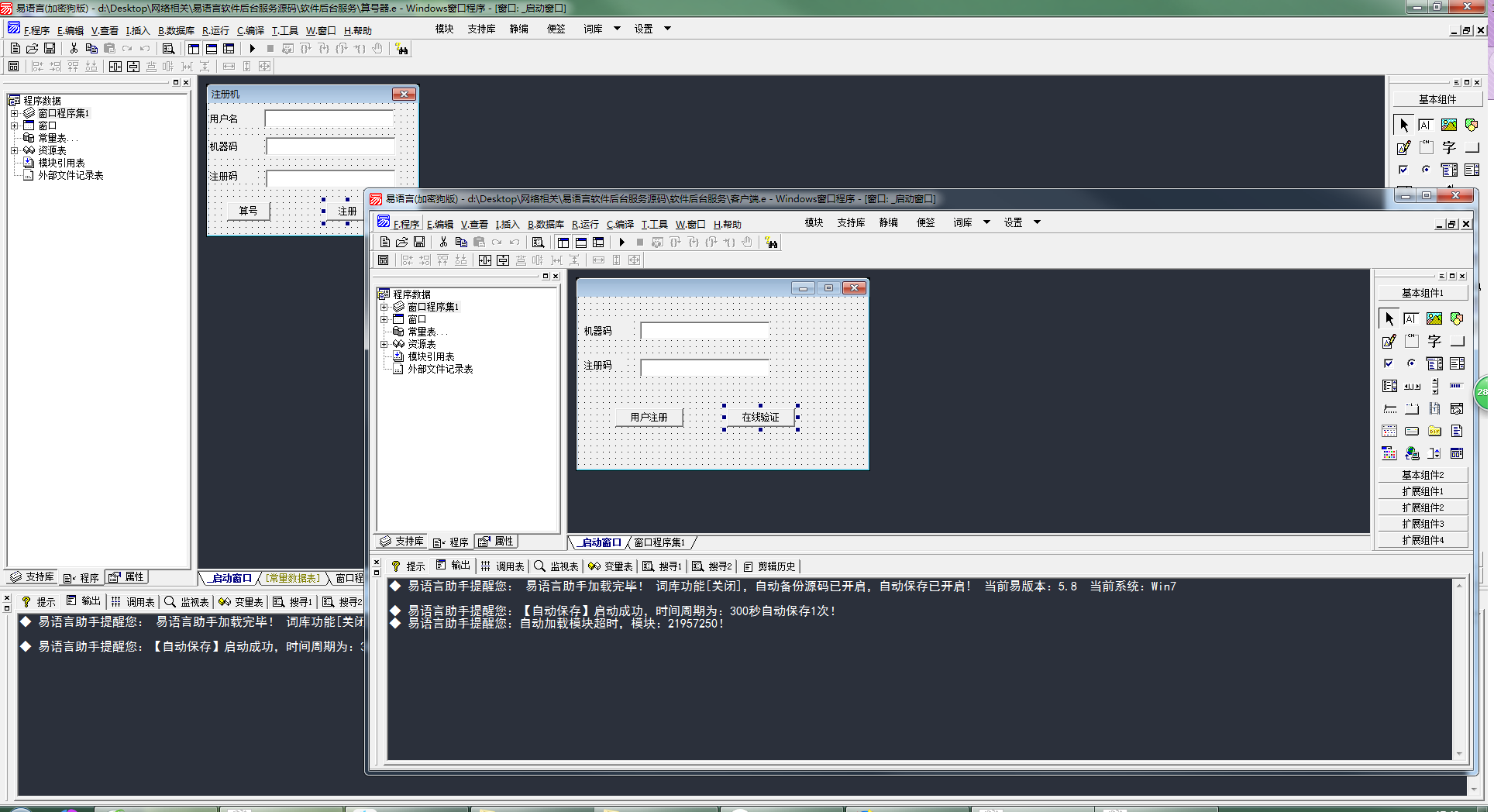This screenshot has height=812, width=1494.
Task: Select 模块引用表 in front window tree
Action: (431, 356)
